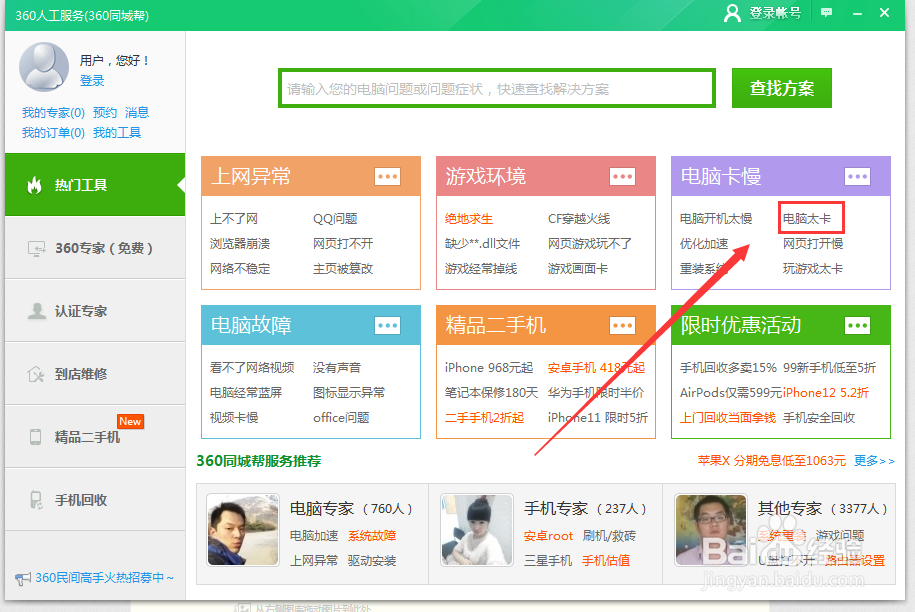Click the user avatar picture

coord(44,67)
